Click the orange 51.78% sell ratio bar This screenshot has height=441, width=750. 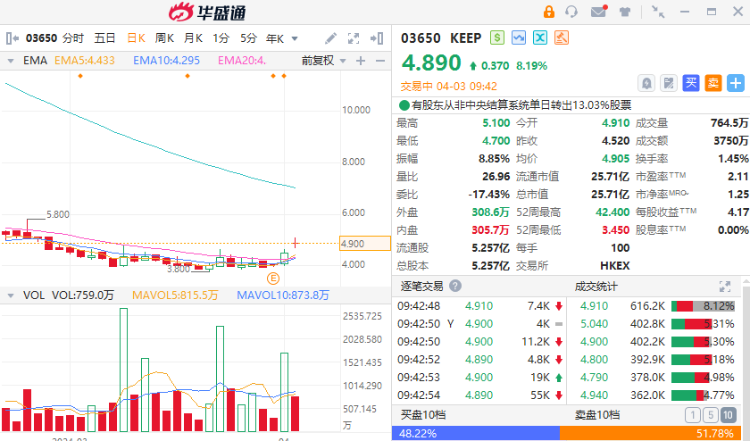(651, 433)
